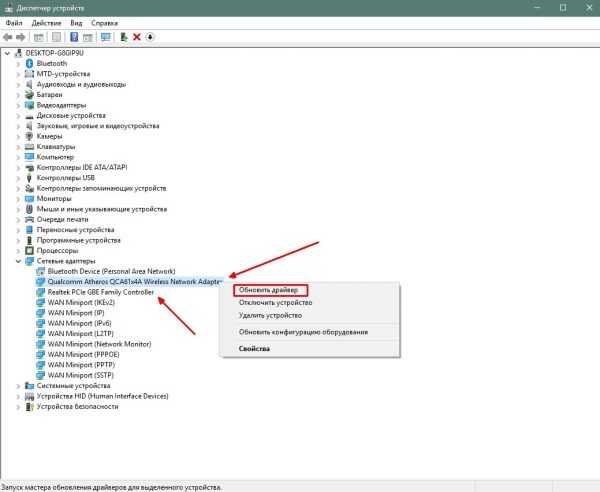The height and width of the screenshot is (492, 600).
Task: Click the red X uninstall device toolbar icon
Action: (x=137, y=37)
